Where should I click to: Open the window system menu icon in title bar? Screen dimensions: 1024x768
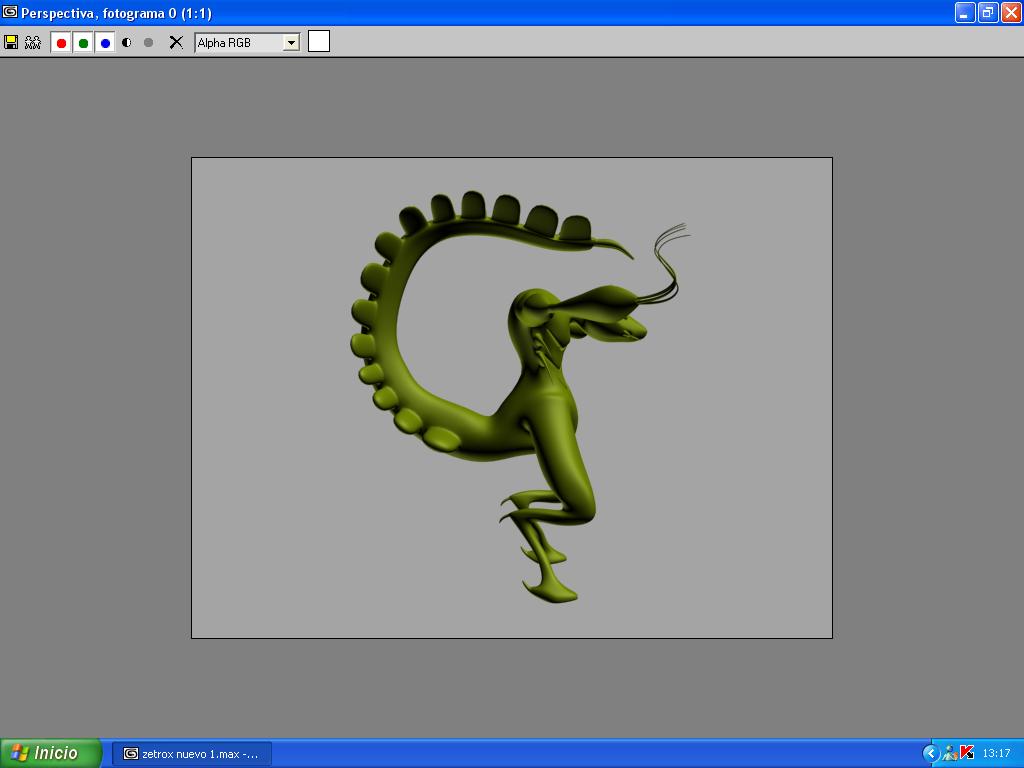click(x=10, y=12)
